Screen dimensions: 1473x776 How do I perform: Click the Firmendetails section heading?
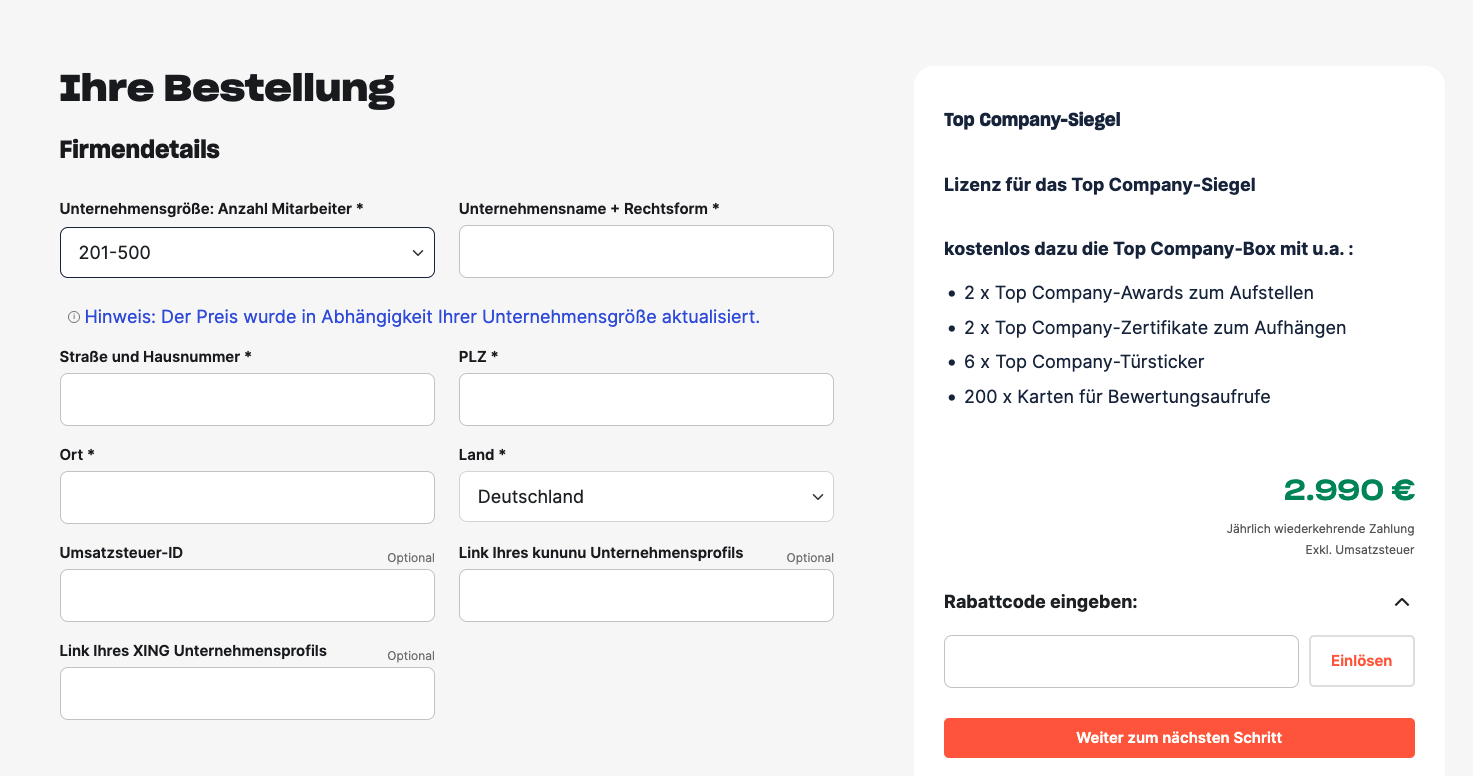[139, 150]
